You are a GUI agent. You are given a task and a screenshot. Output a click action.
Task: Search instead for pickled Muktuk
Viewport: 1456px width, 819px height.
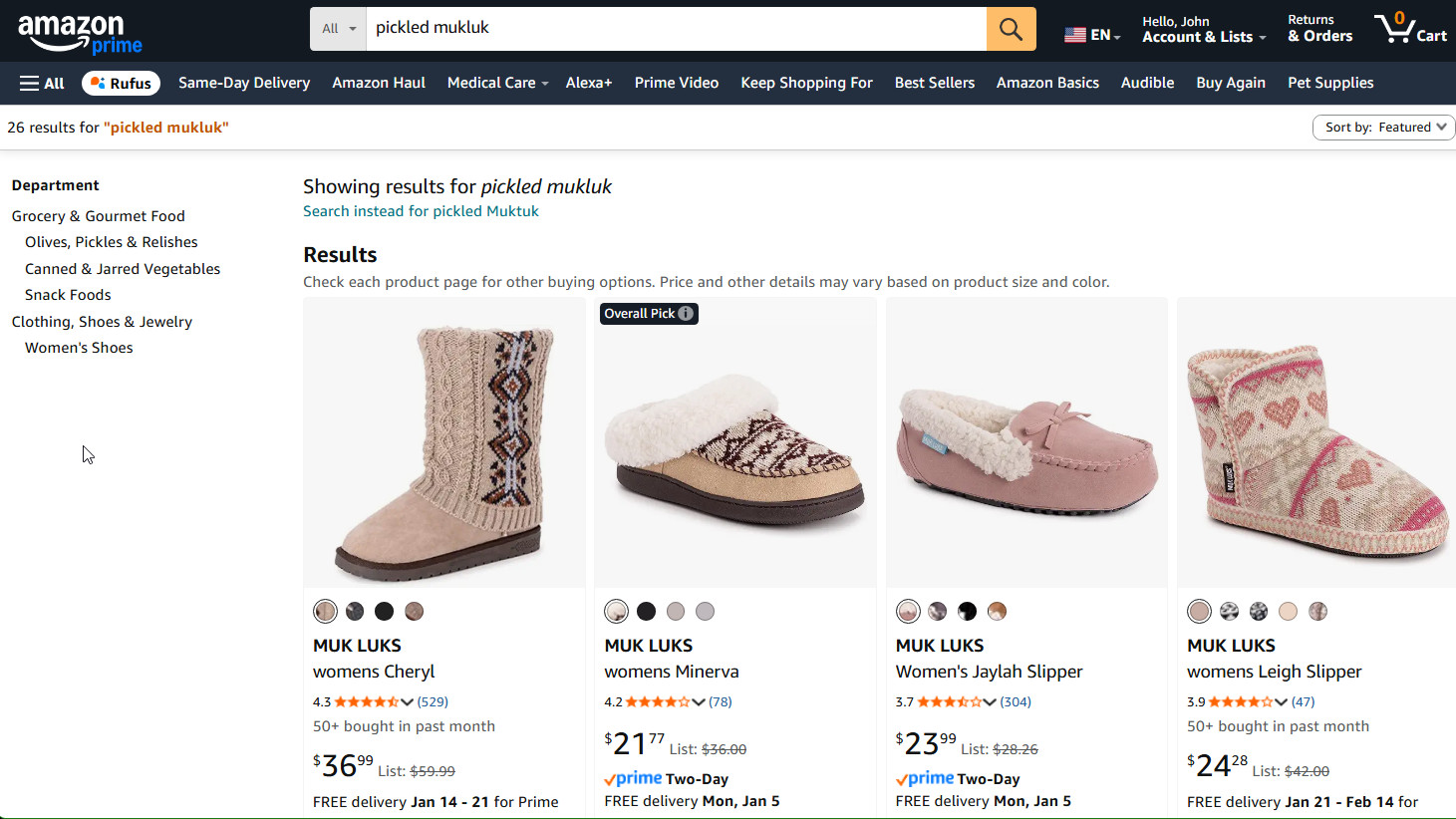point(421,211)
